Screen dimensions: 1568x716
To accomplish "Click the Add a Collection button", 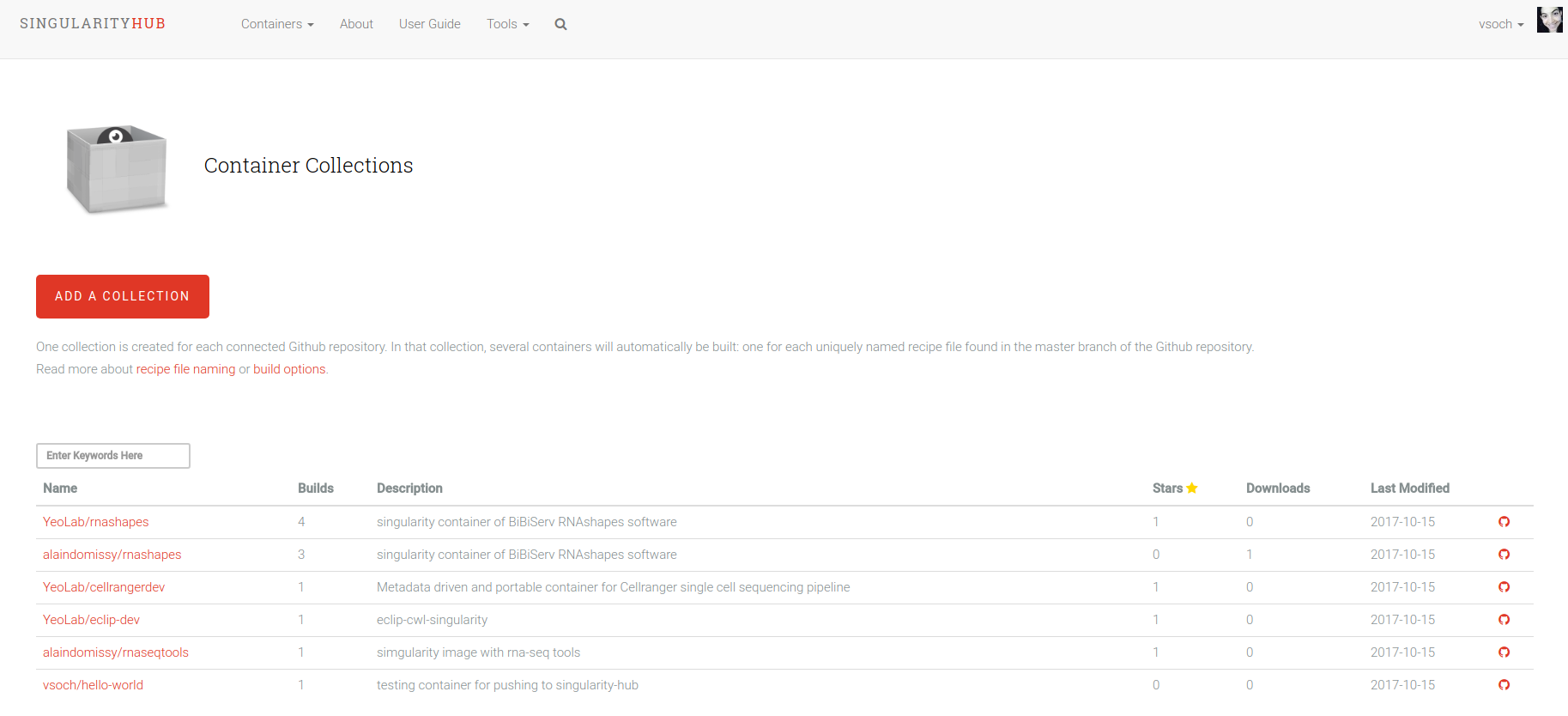I will pyautogui.click(x=123, y=296).
